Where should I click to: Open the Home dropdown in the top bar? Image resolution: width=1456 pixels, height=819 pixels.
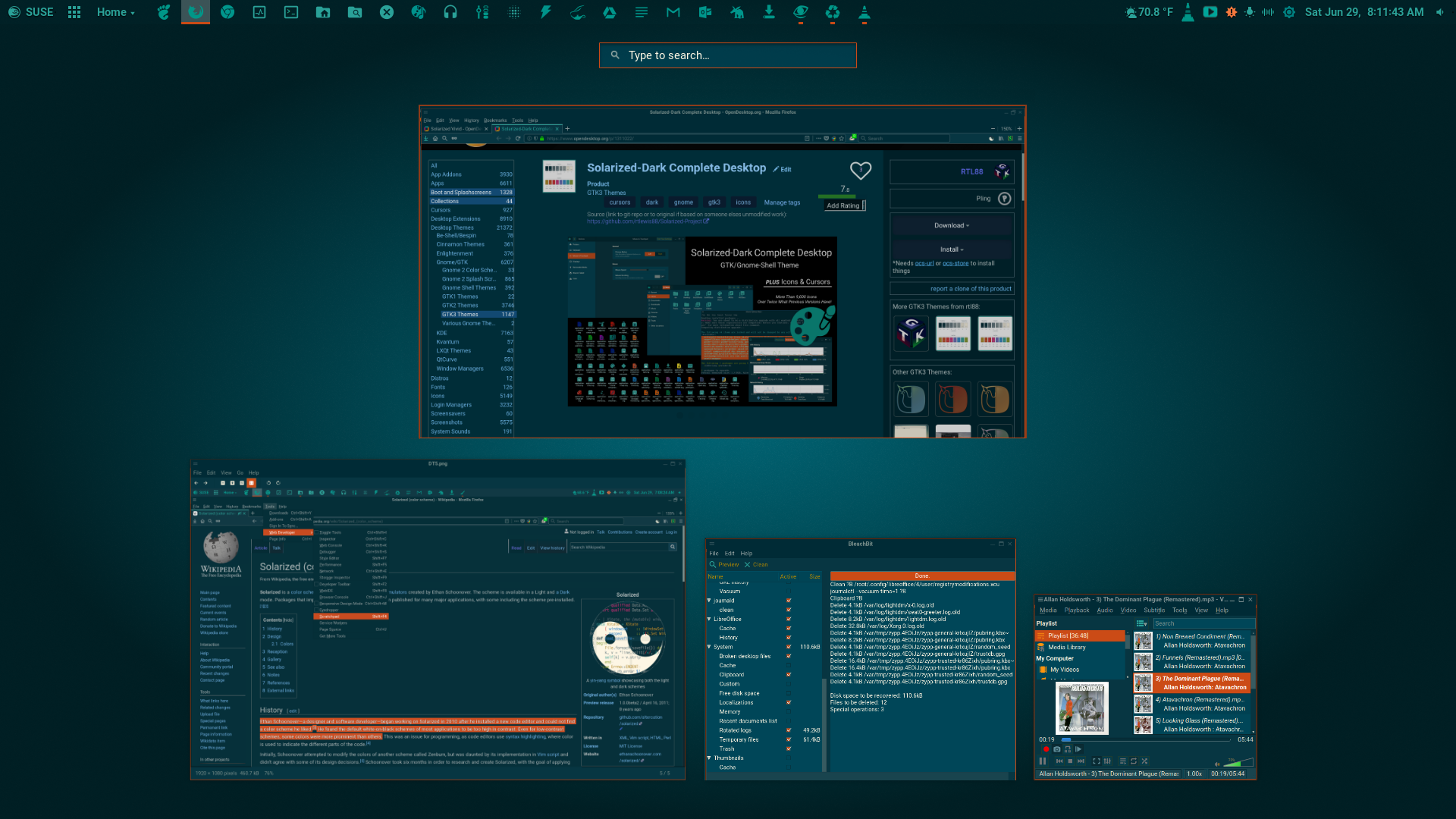(x=115, y=12)
